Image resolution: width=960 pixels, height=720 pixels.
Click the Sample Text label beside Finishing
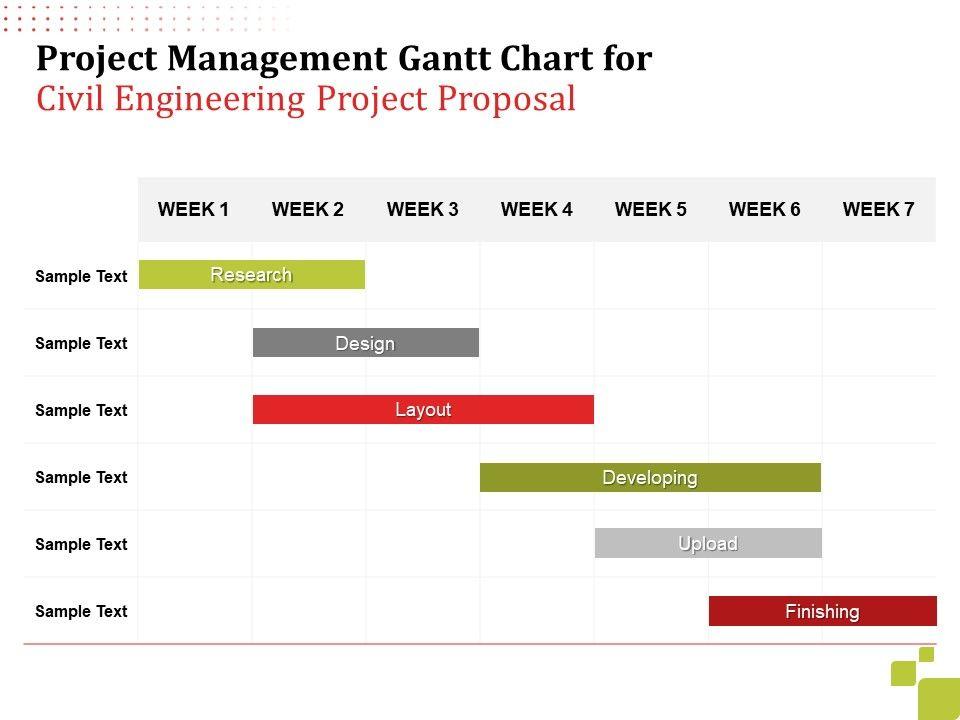(81, 611)
